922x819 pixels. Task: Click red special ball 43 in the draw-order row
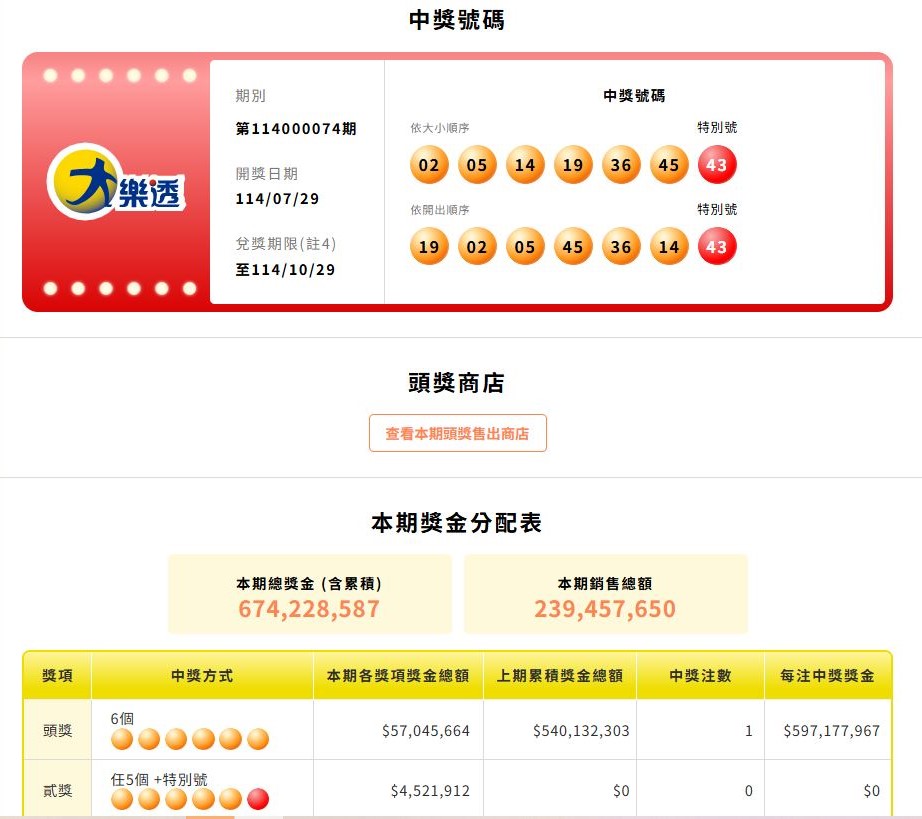coord(717,246)
